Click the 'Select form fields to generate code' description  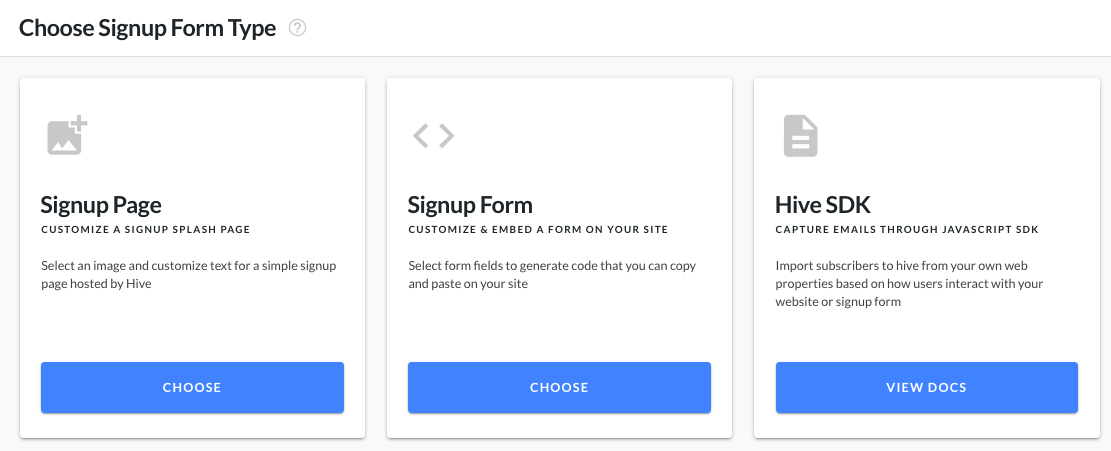[x=552, y=275]
